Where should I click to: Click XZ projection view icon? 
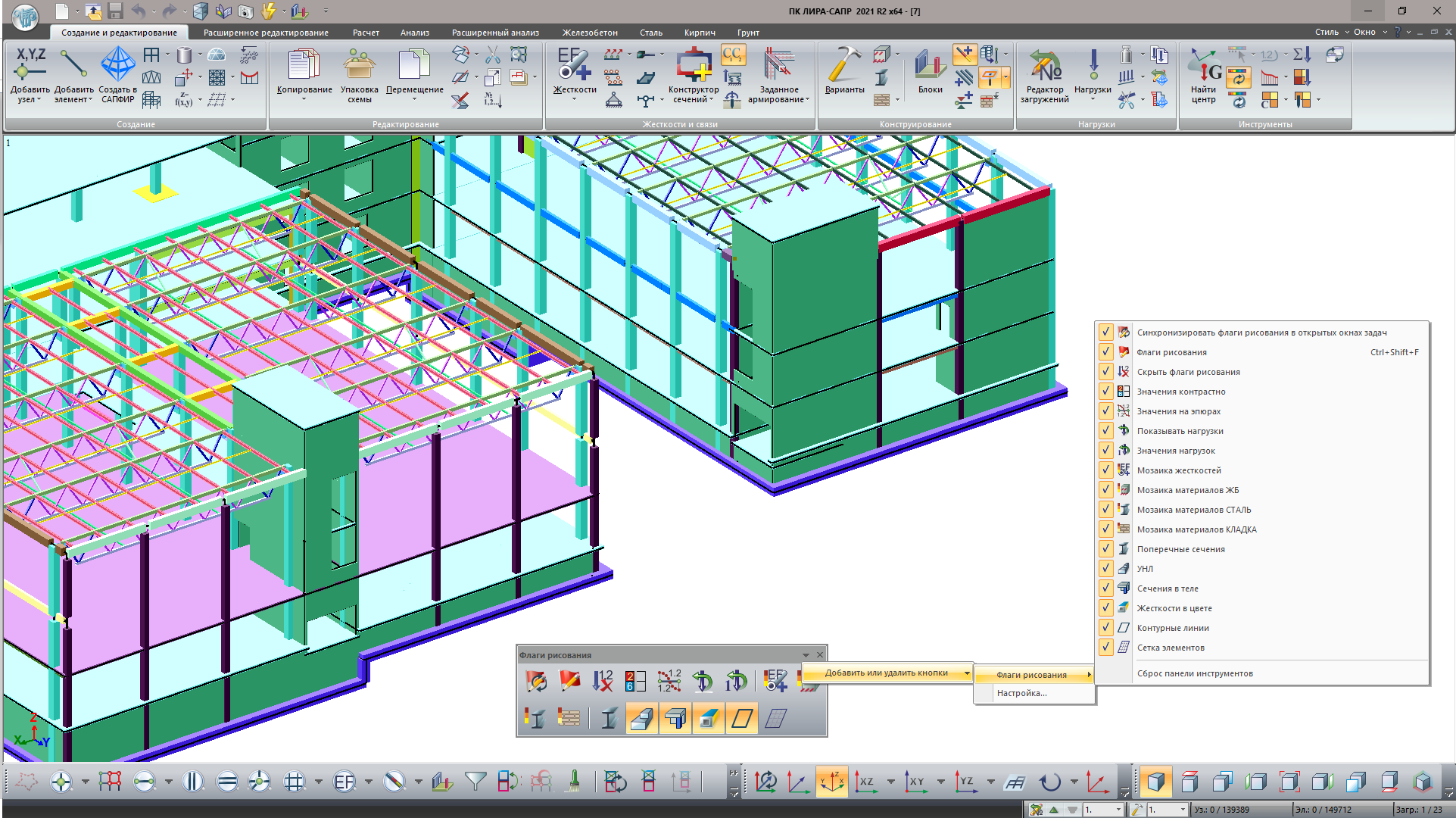tap(865, 781)
